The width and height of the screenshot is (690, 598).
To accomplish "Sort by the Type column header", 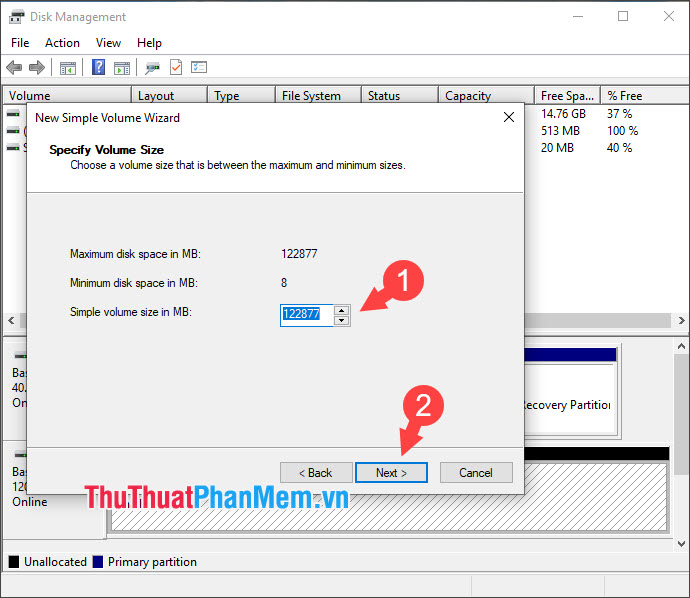I will pos(241,95).
